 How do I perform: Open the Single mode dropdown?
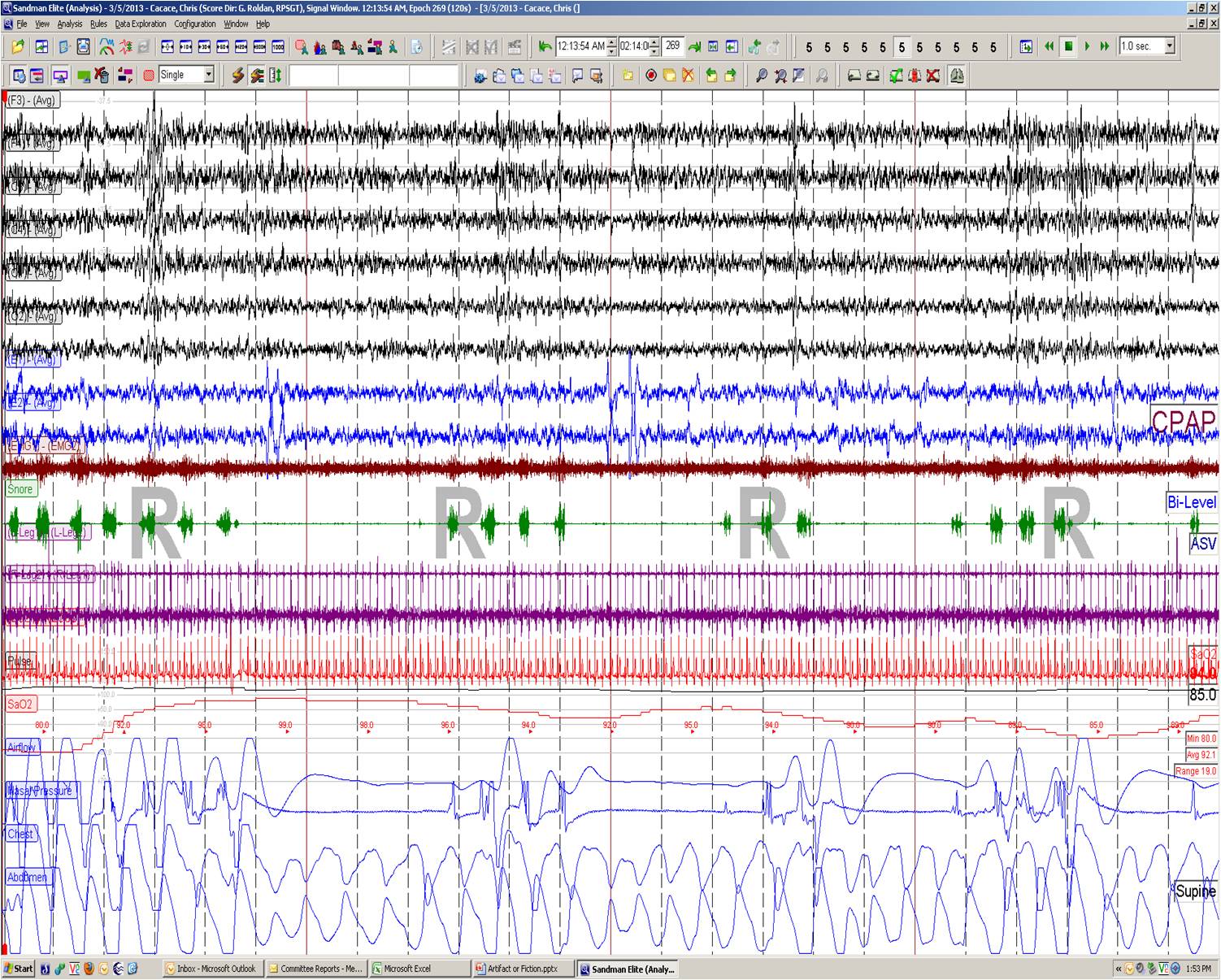pyautogui.click(x=208, y=75)
